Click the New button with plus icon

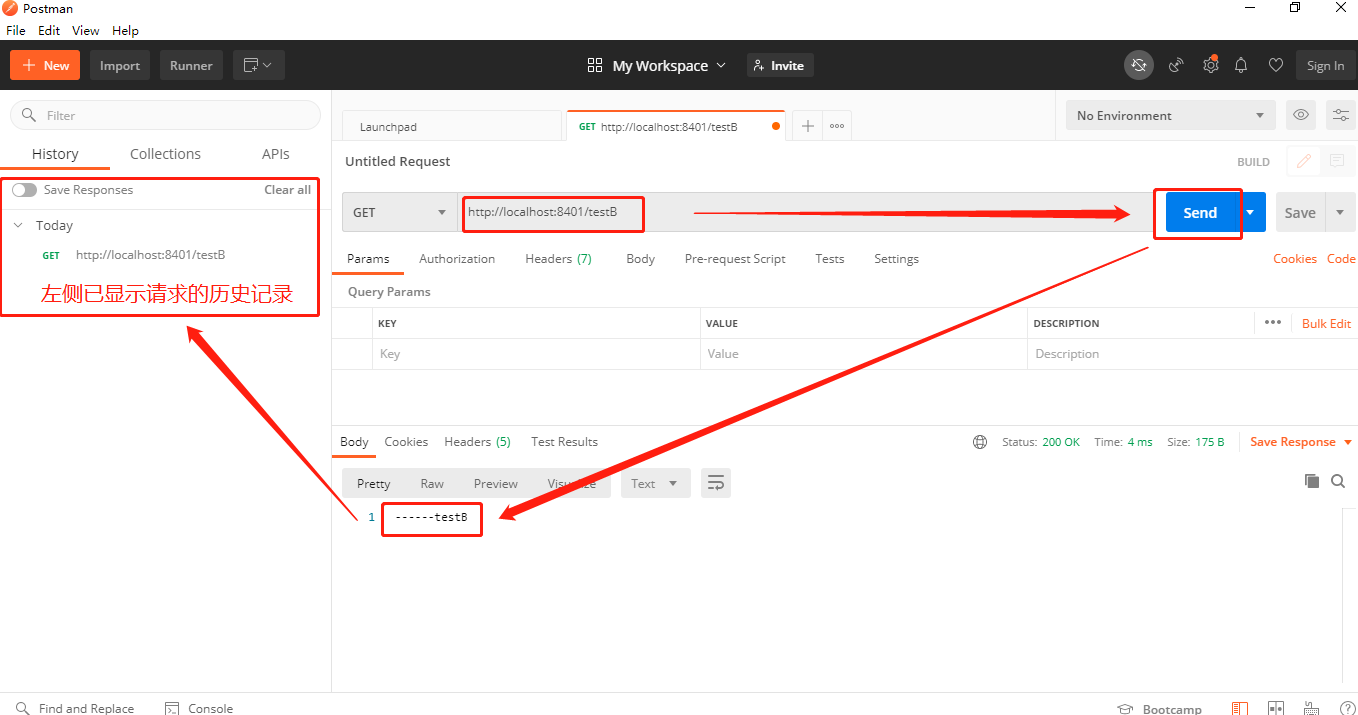coord(45,65)
